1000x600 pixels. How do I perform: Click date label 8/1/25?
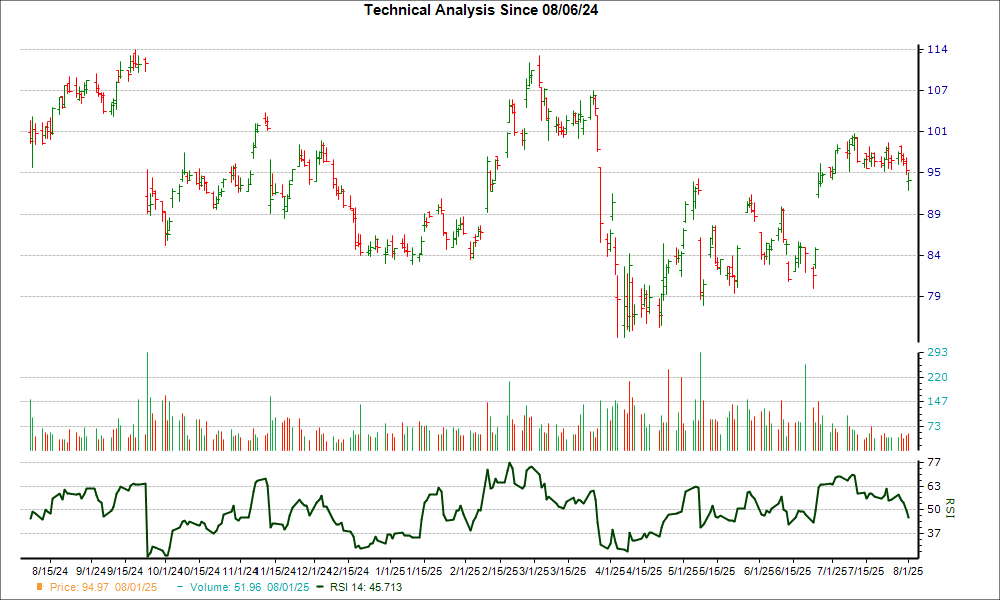pyautogui.click(x=908, y=571)
